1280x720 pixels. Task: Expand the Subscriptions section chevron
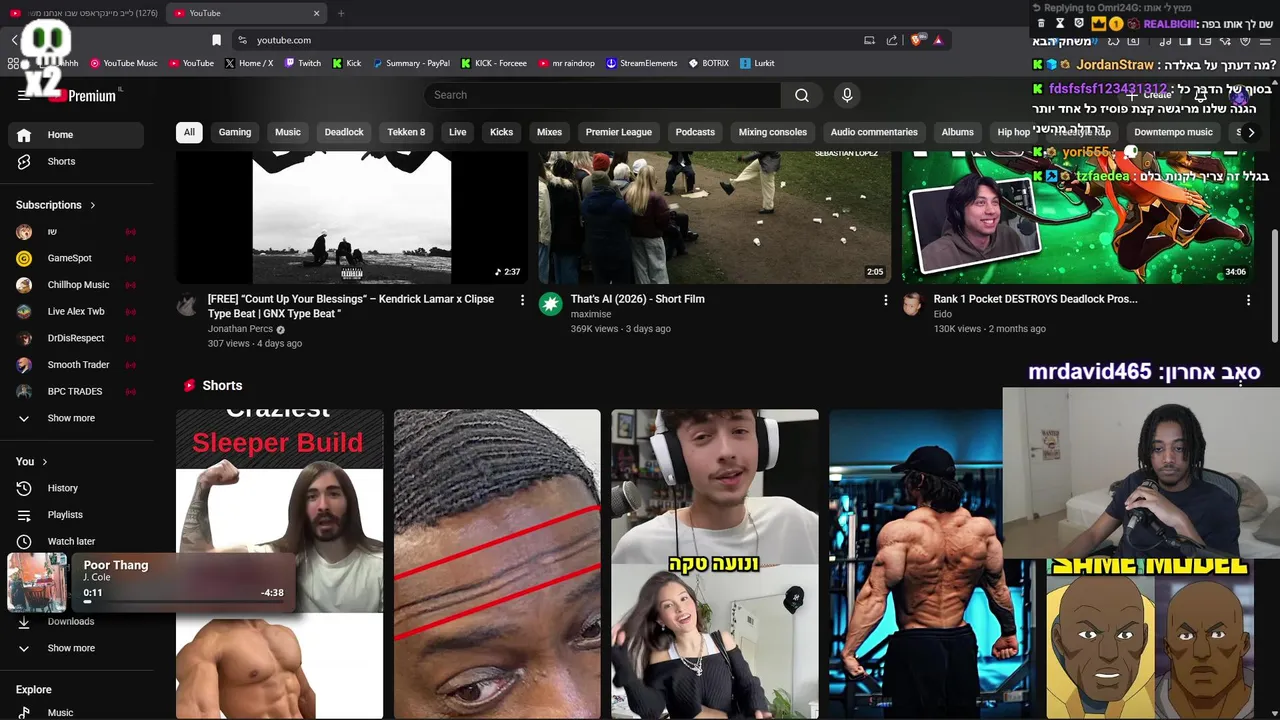93,205
